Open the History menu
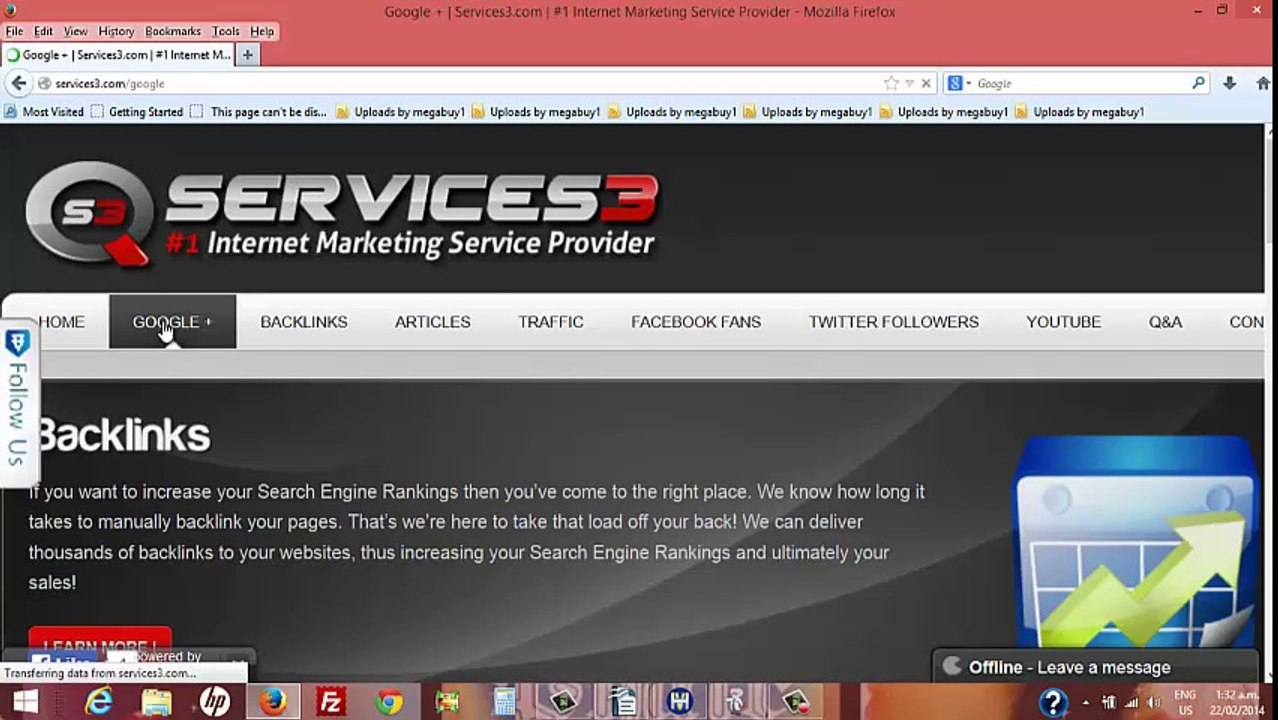1278x720 pixels. [x=116, y=32]
